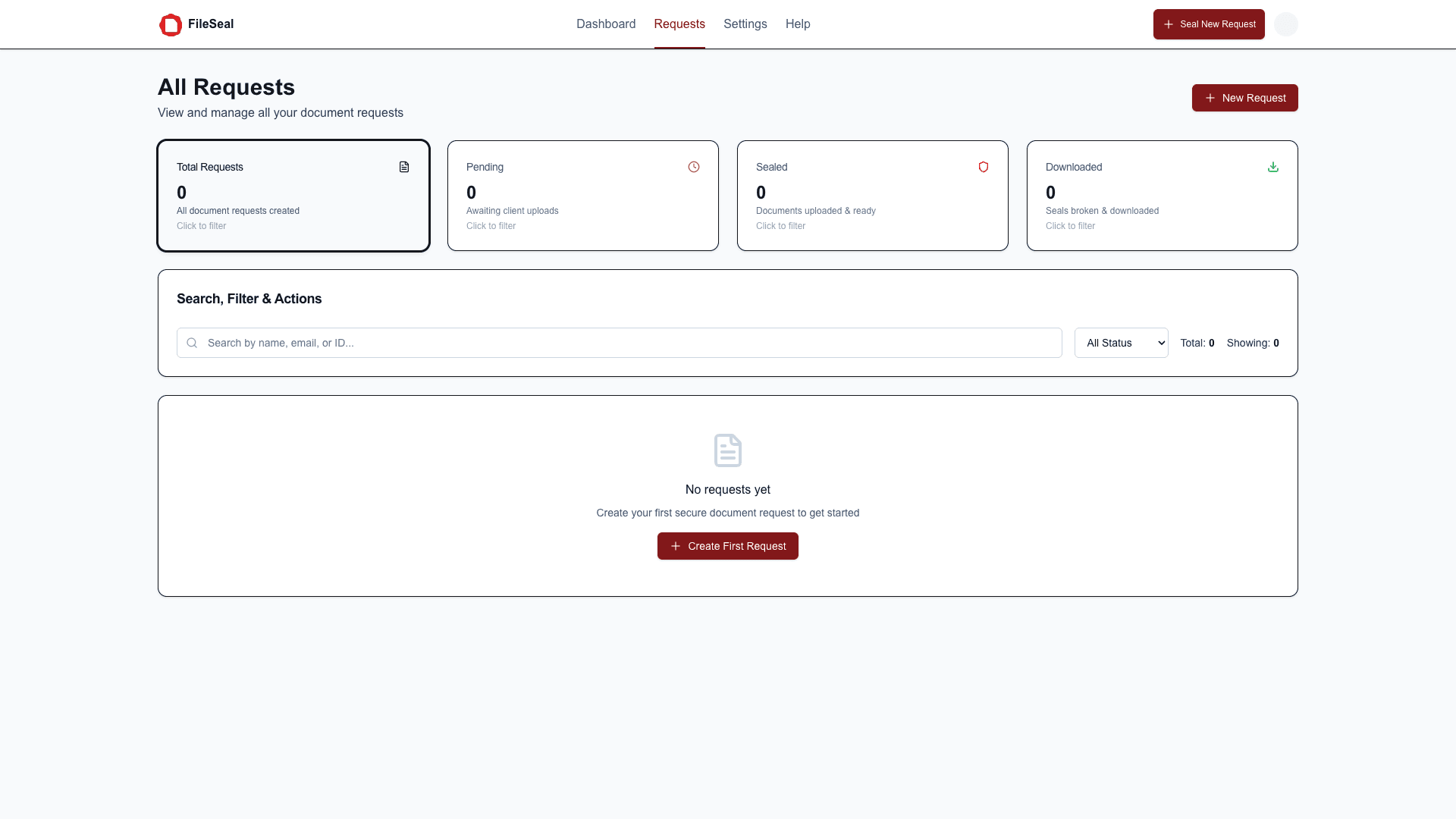Go to the Dashboard tab
This screenshot has height=819, width=1456.
click(606, 24)
